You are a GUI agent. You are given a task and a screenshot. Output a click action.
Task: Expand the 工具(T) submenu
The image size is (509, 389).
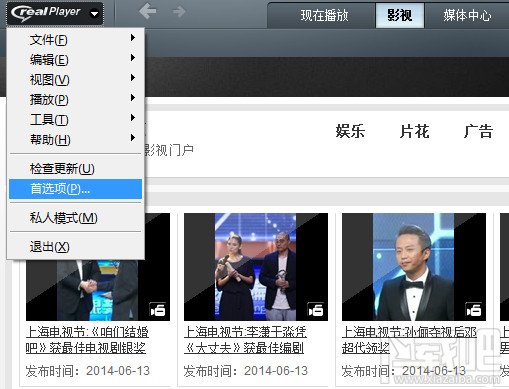tap(76, 119)
